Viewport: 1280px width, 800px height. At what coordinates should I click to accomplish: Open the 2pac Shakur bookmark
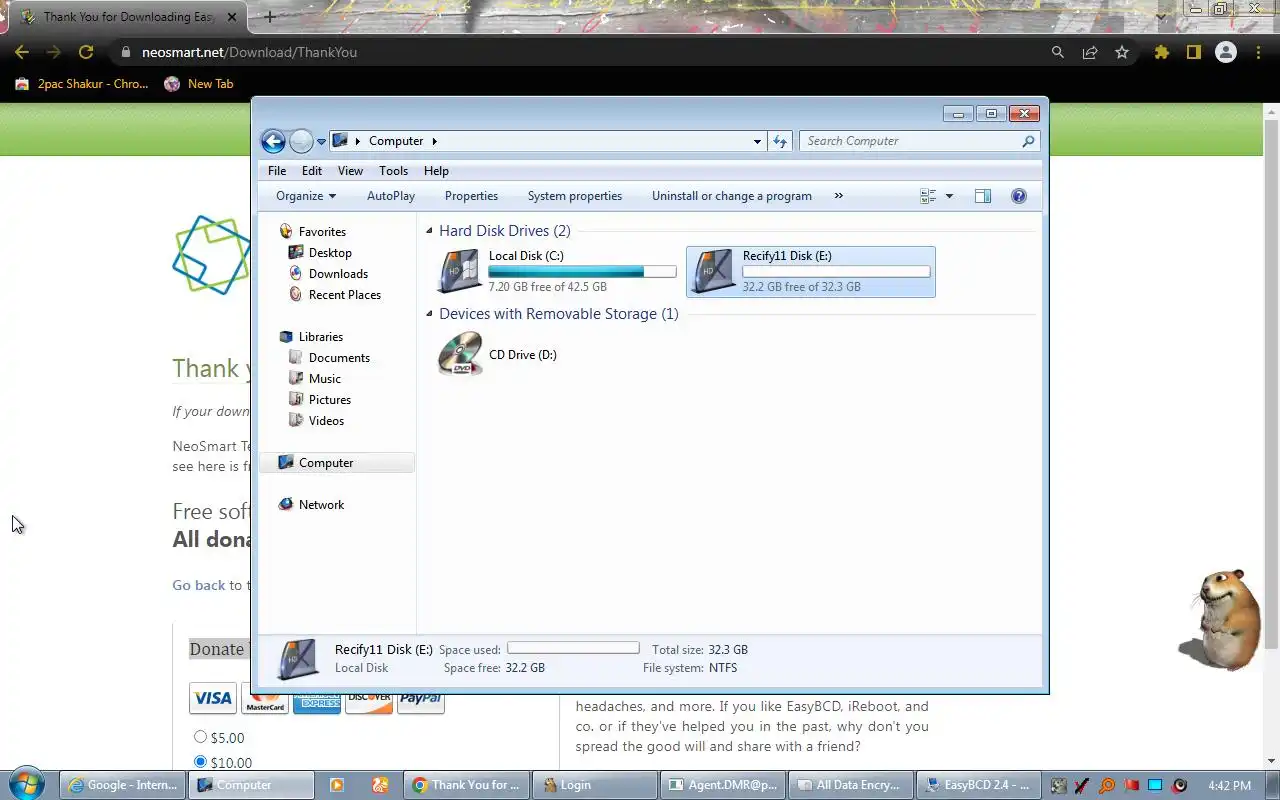[82, 84]
